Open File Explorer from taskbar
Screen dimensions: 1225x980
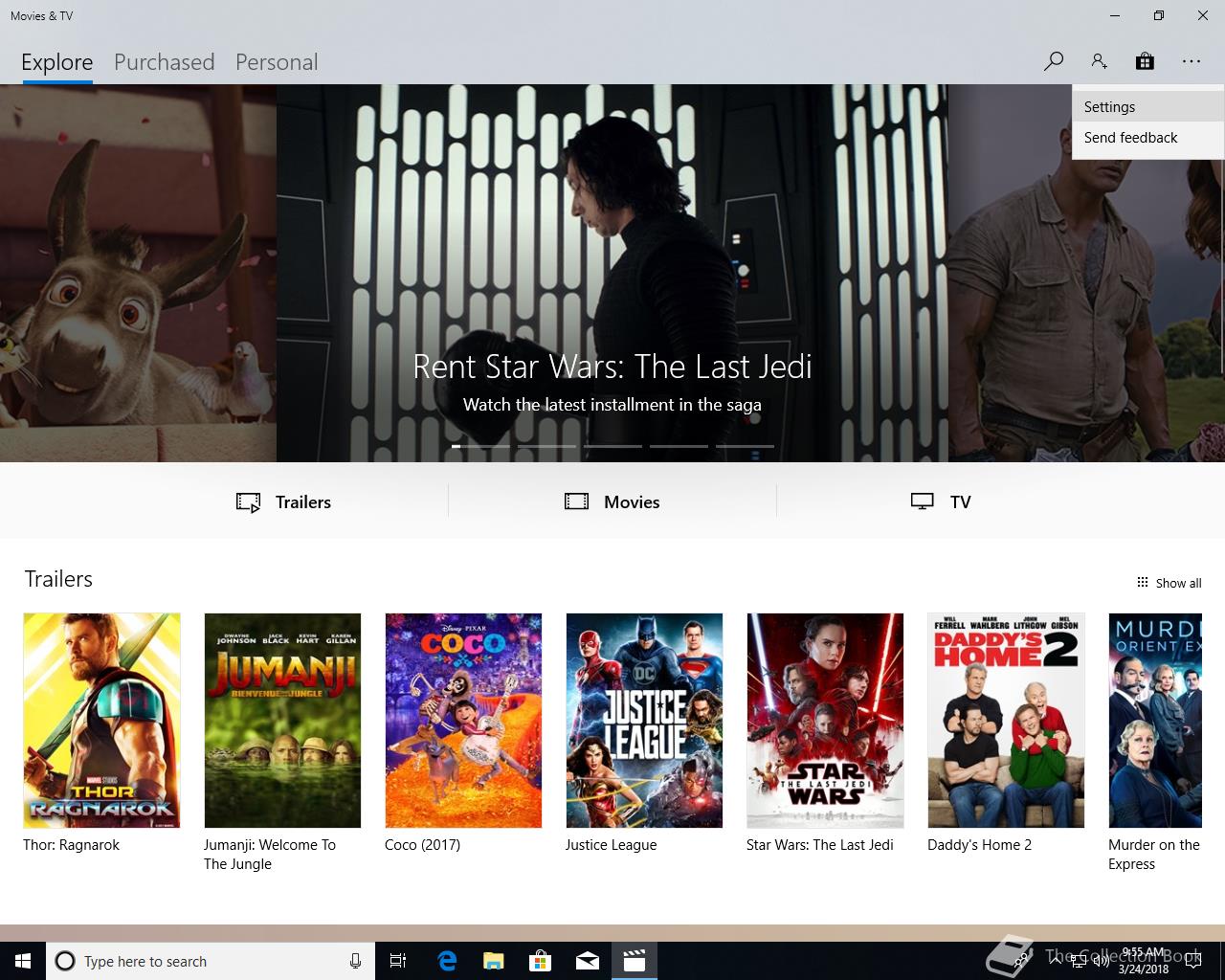[493, 961]
